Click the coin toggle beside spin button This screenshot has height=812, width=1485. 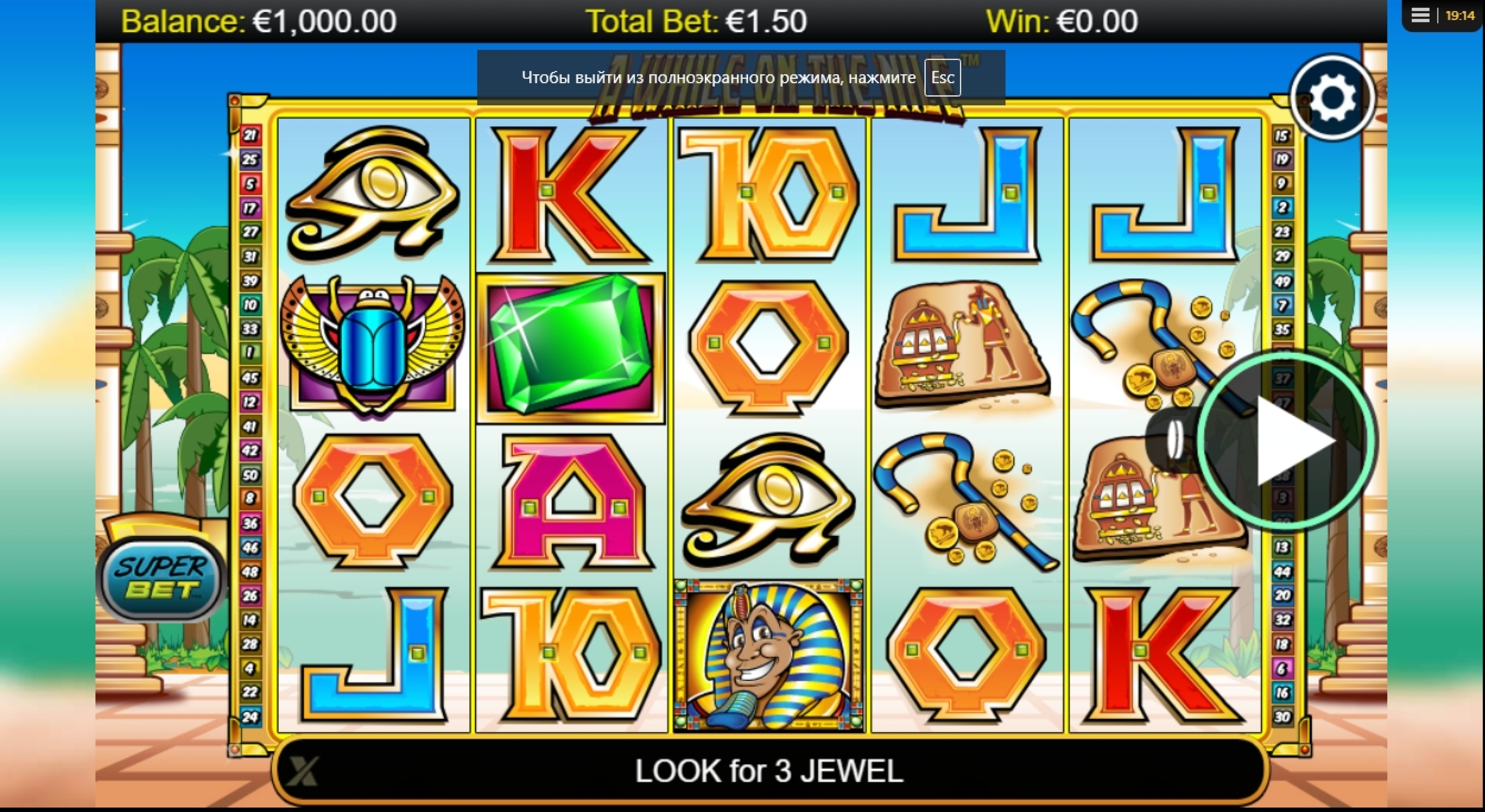[1173, 440]
